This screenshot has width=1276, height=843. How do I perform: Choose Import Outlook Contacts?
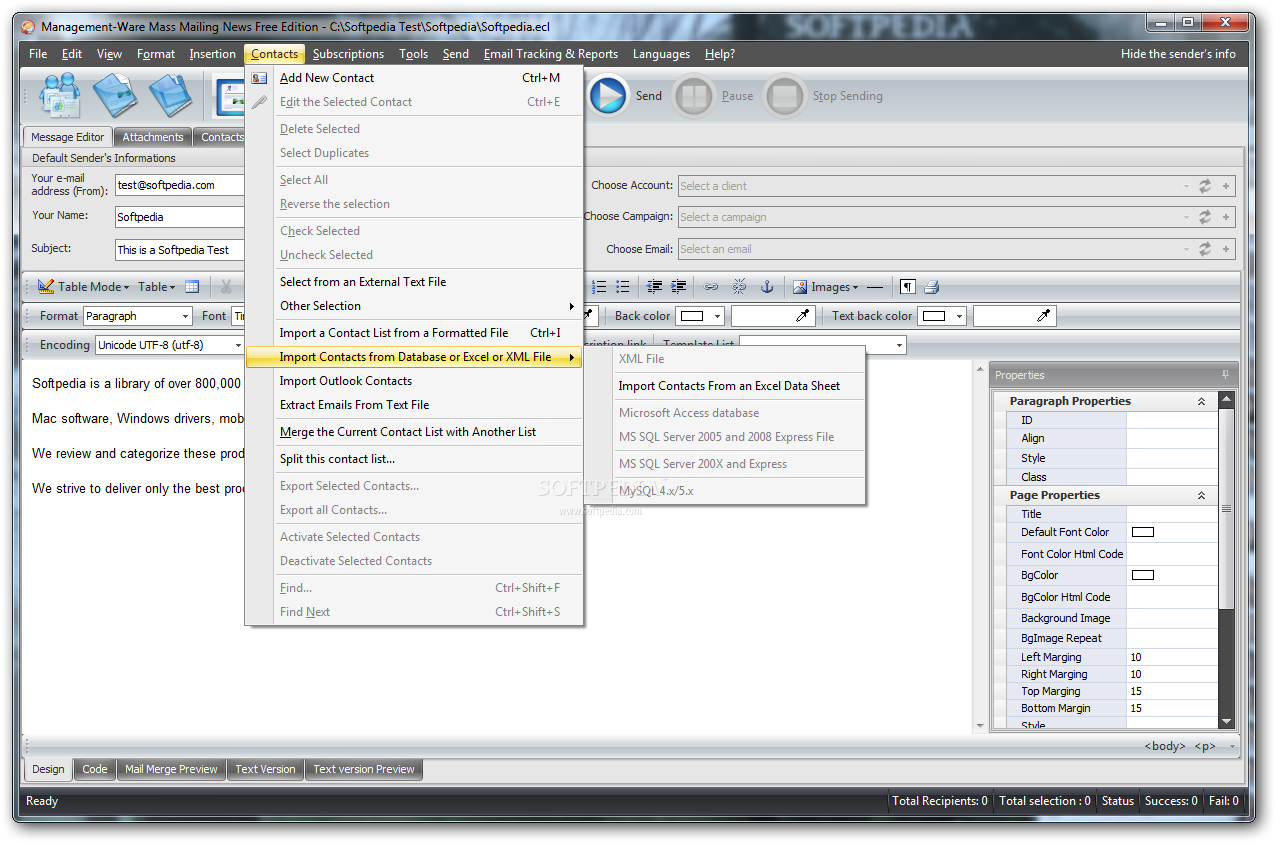[414, 381]
